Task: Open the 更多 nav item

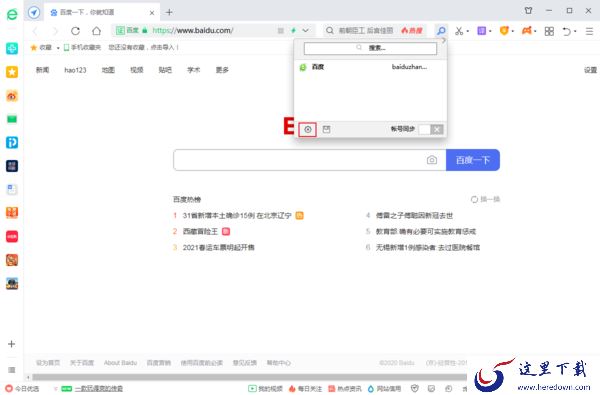Action: (222, 70)
